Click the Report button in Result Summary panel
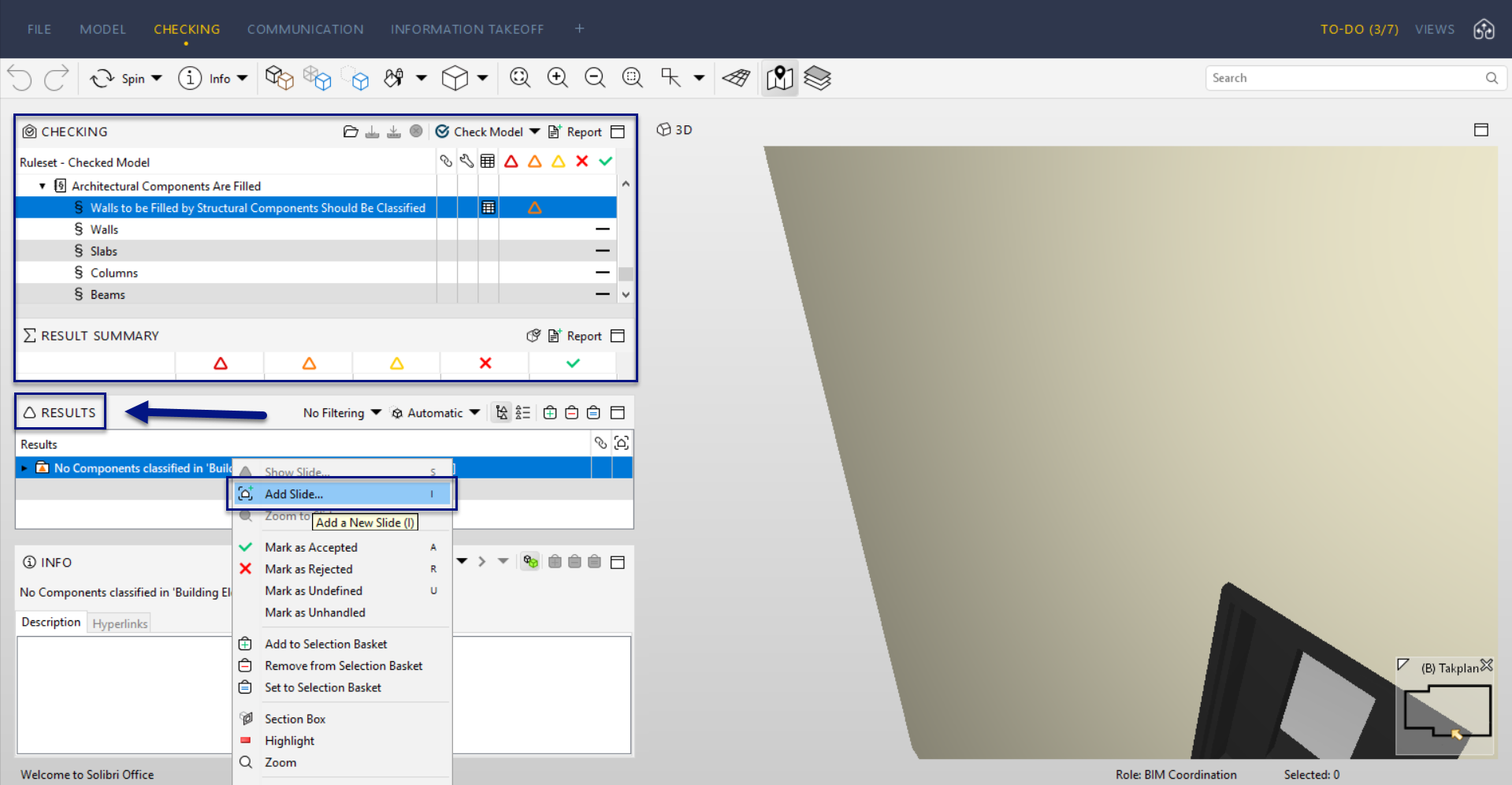Screen dimensions: 1512x785 tap(575, 336)
